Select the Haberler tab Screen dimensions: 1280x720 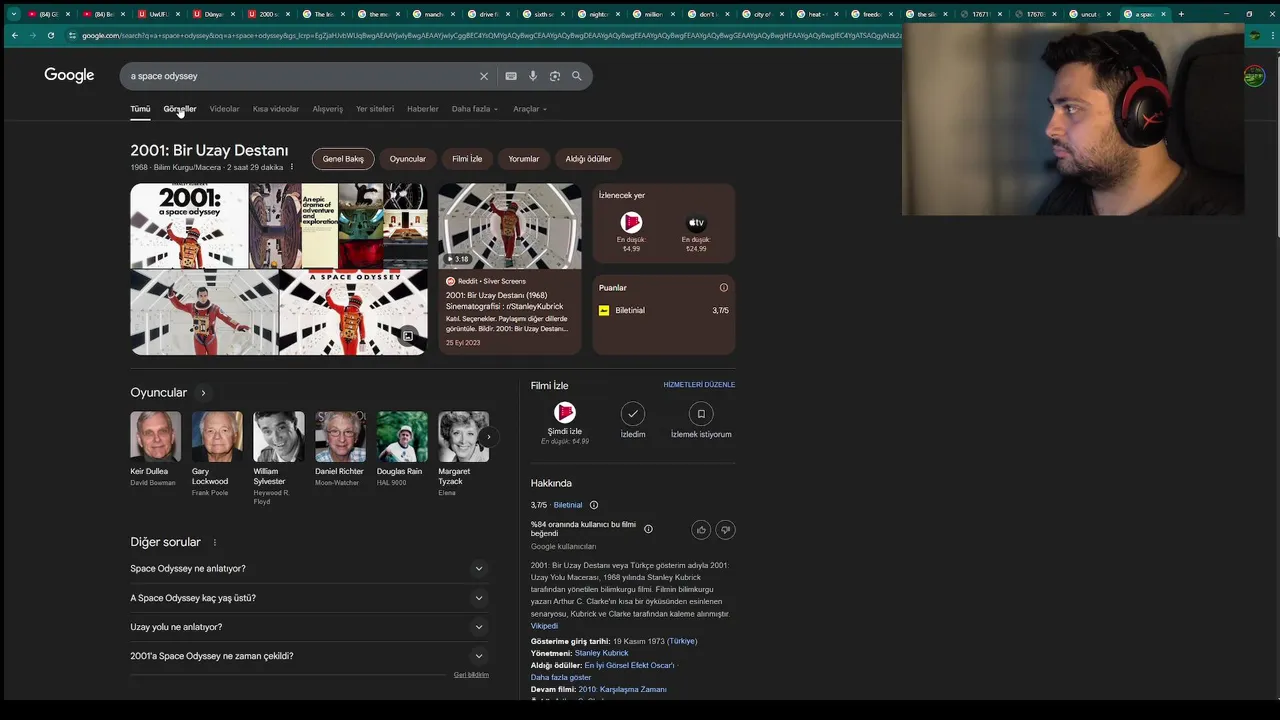423,109
